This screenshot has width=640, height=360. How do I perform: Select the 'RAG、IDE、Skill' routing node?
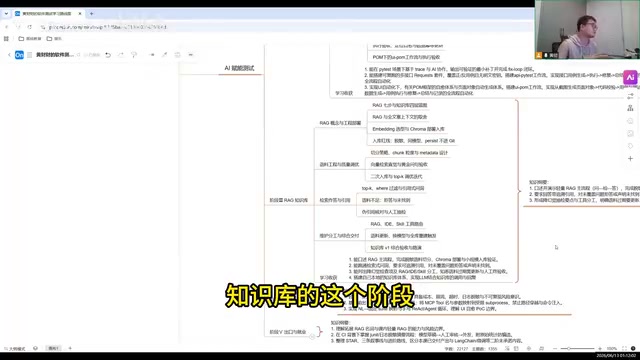click(x=397, y=224)
